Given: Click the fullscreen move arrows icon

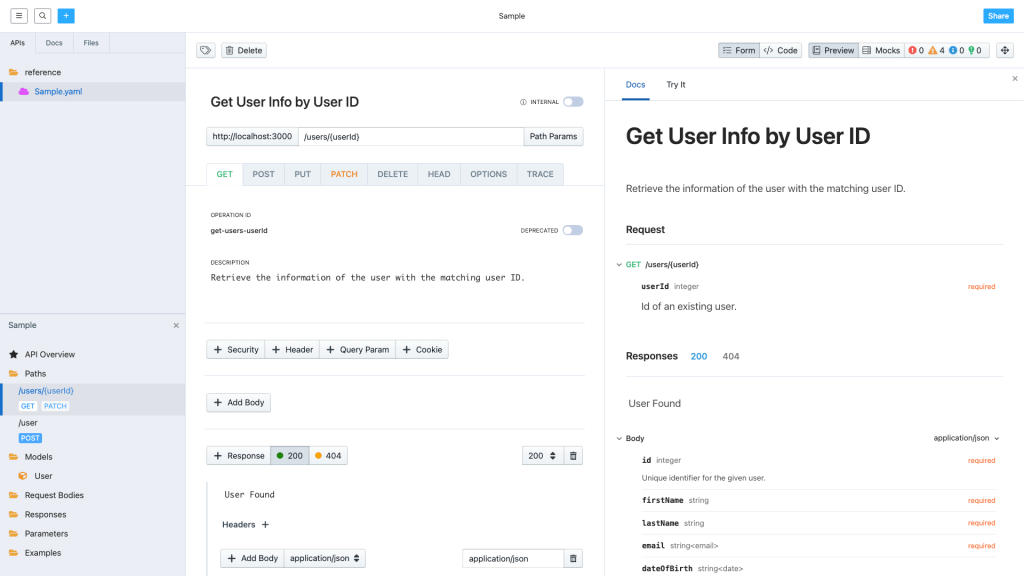Looking at the screenshot, I should click(x=1005, y=50).
